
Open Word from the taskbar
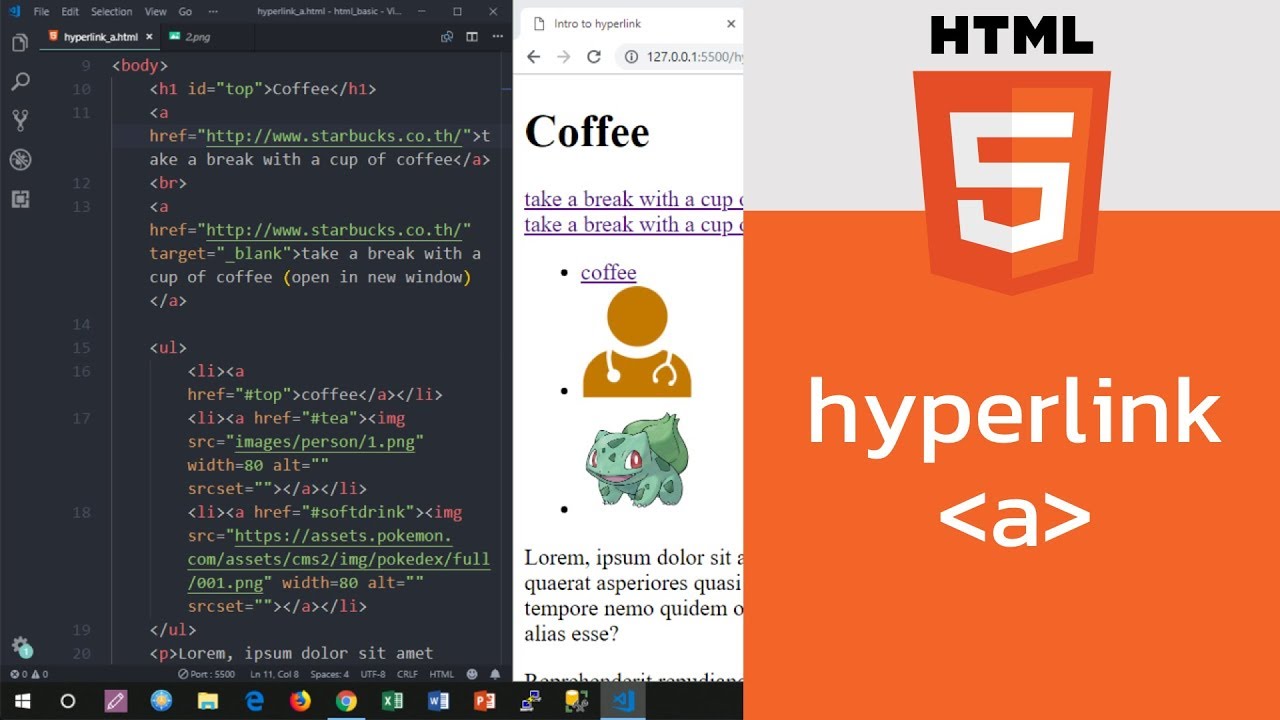point(438,701)
